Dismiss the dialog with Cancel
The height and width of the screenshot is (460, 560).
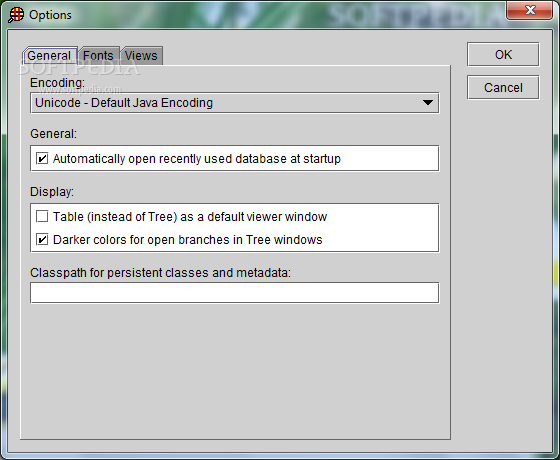(x=503, y=88)
